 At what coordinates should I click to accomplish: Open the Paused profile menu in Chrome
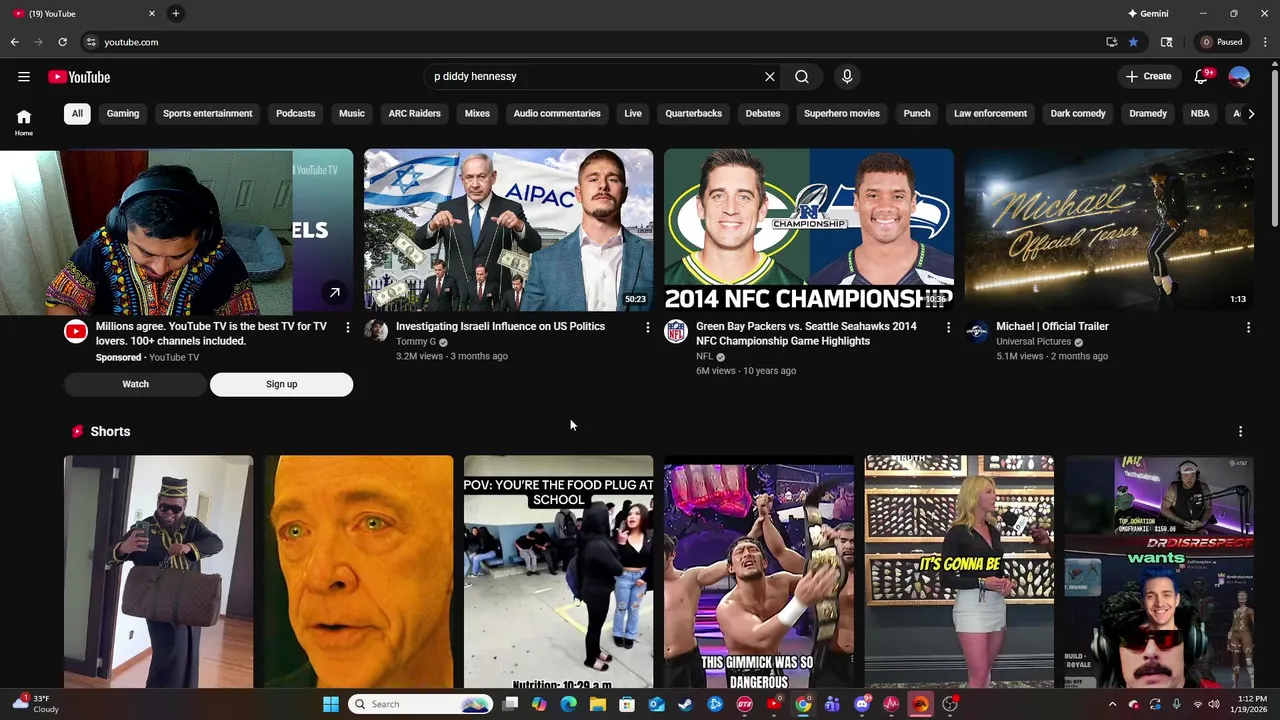point(1222,42)
